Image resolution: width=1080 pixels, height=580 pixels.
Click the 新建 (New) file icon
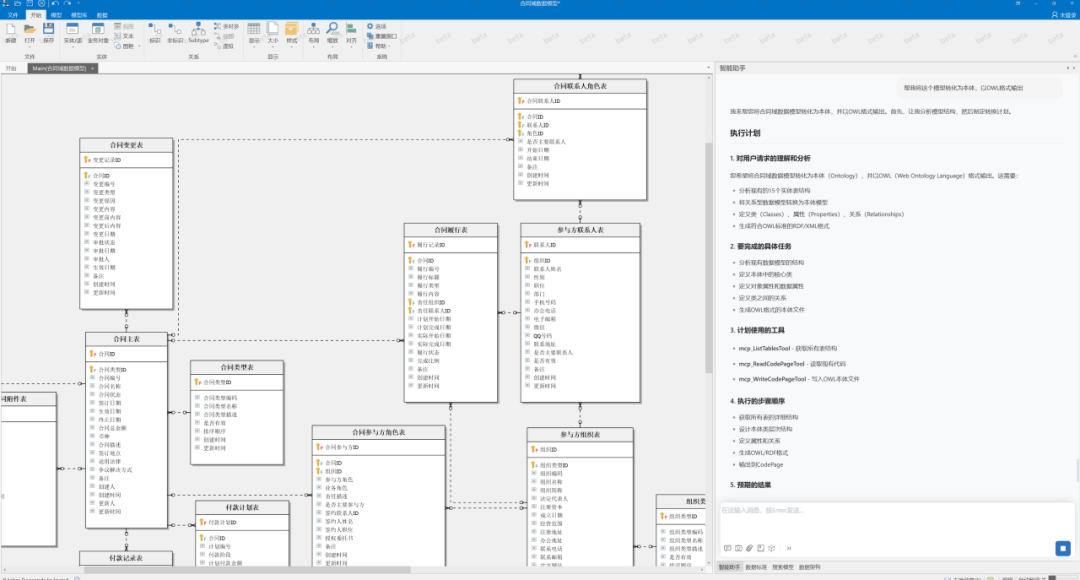(11, 30)
